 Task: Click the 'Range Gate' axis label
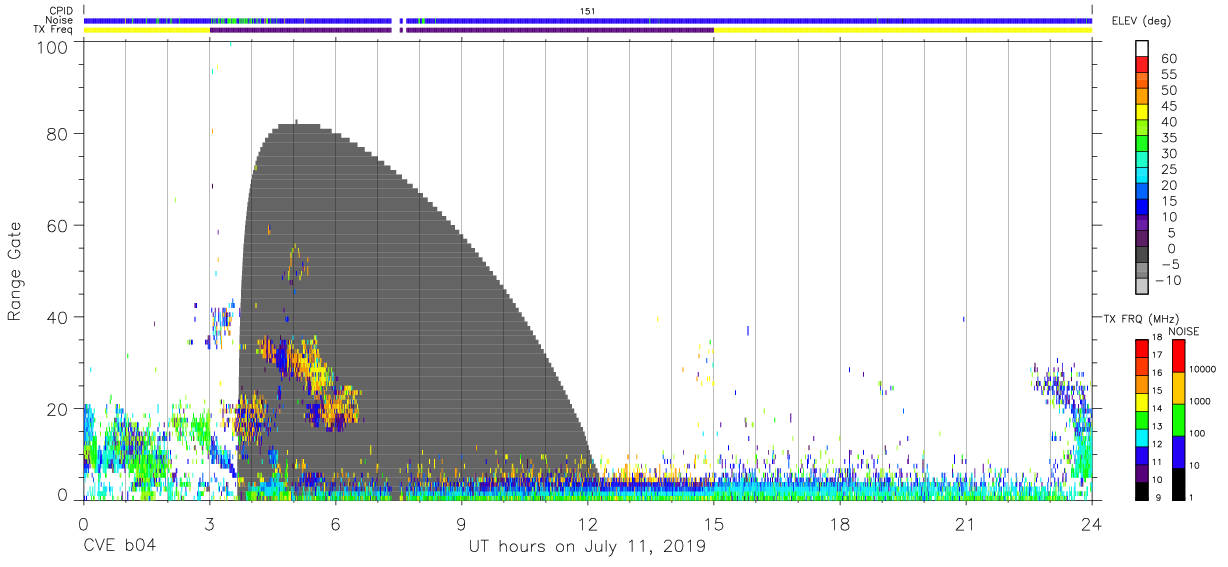tap(15, 270)
